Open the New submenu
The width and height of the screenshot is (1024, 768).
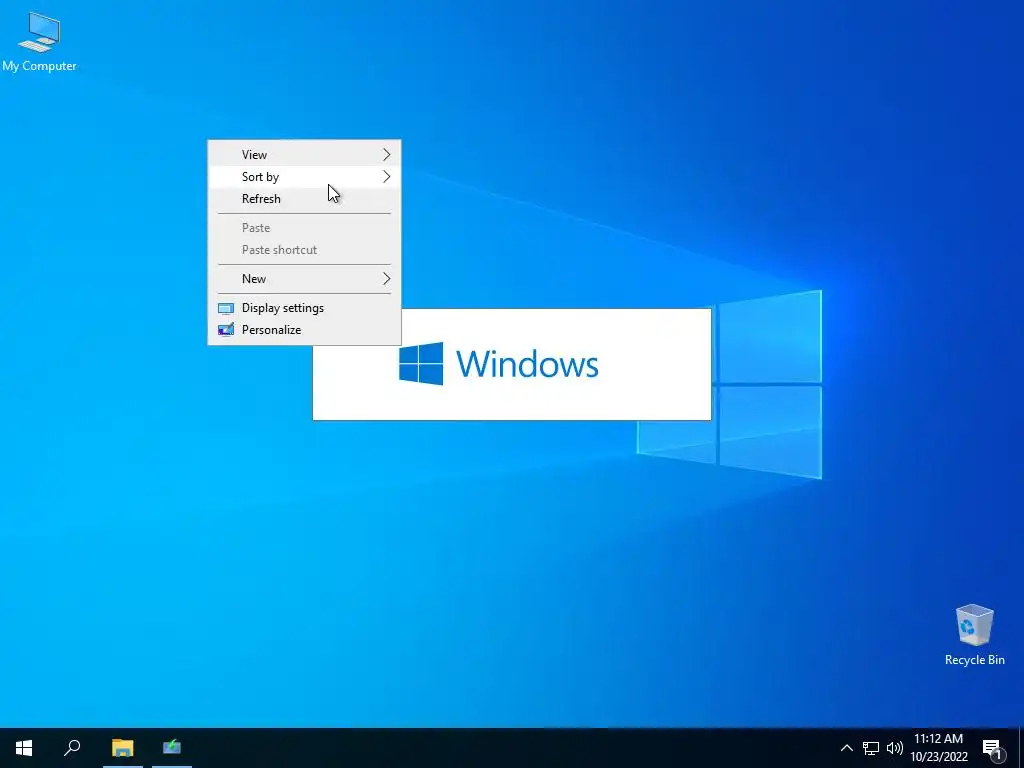(304, 279)
